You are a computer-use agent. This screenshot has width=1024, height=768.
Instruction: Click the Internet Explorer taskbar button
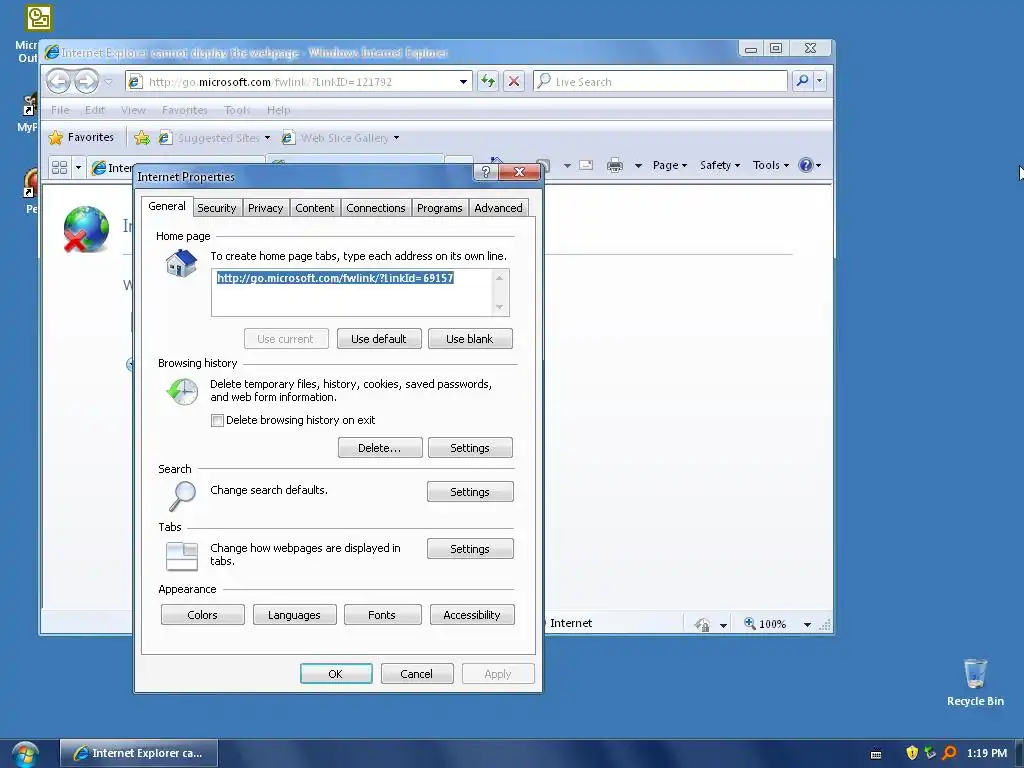[139, 754]
